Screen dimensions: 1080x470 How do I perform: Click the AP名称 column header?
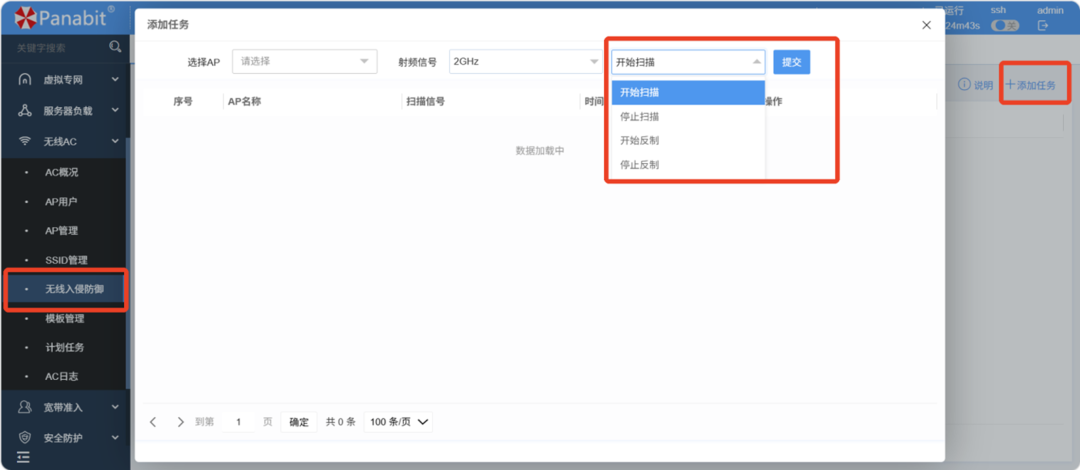[245, 101]
